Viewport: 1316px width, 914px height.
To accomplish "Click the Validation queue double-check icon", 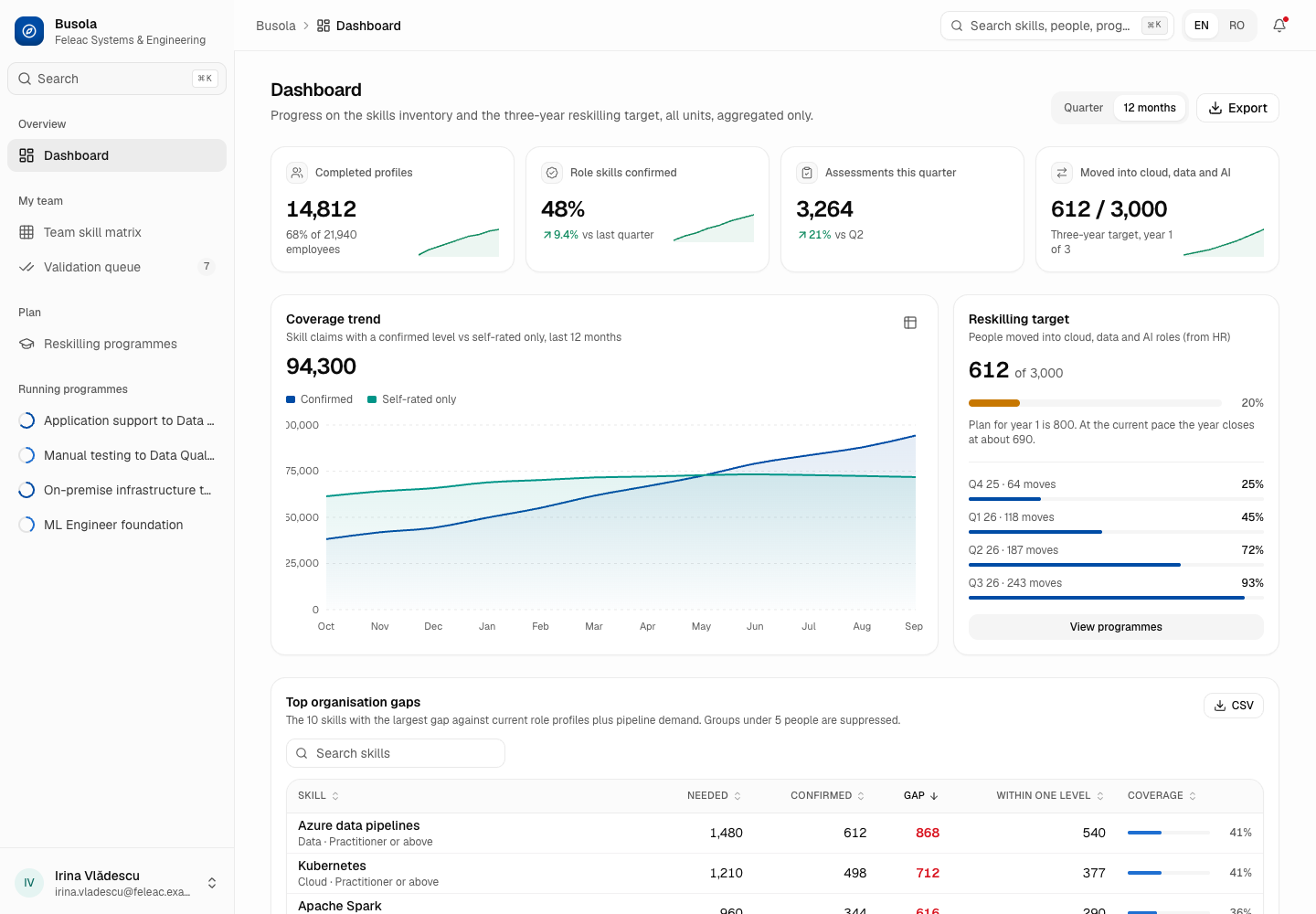I will 27,267.
